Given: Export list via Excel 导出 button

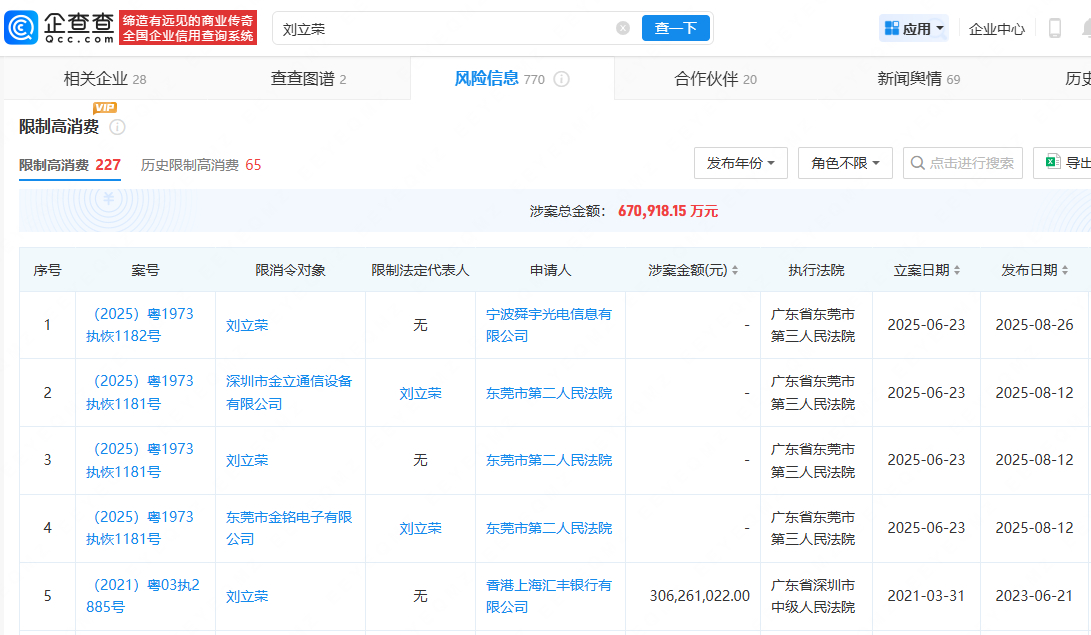Looking at the screenshot, I should [1065, 163].
